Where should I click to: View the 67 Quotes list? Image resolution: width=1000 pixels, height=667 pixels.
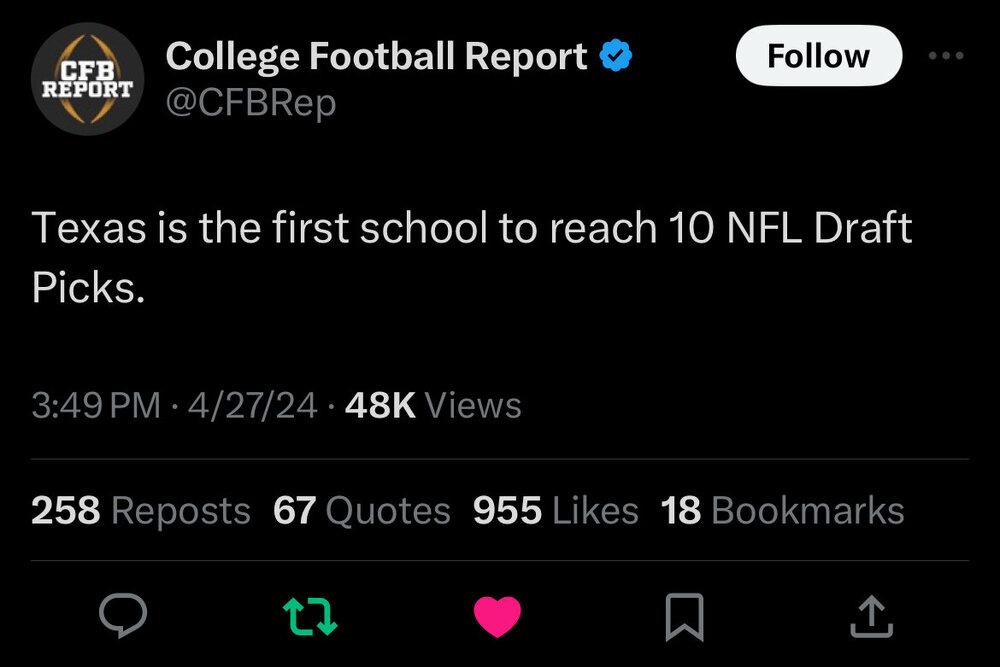pos(361,511)
